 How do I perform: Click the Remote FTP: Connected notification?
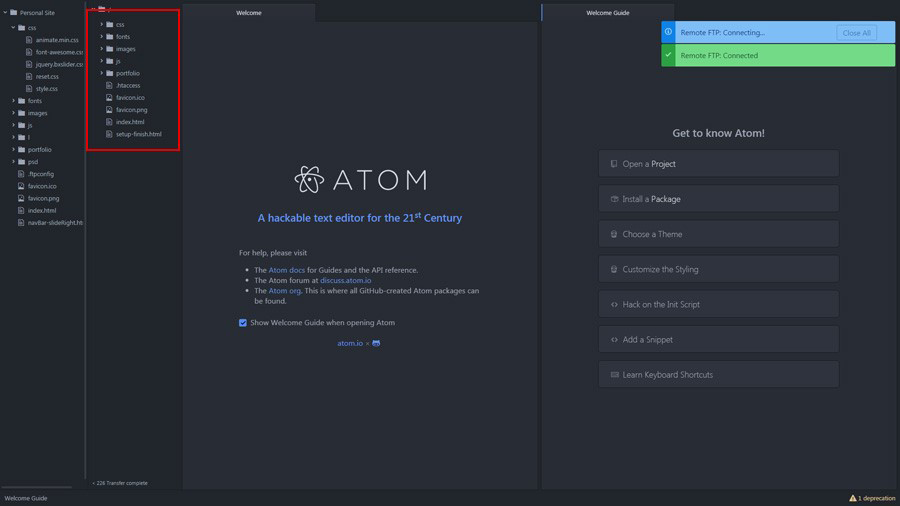[x=778, y=56]
